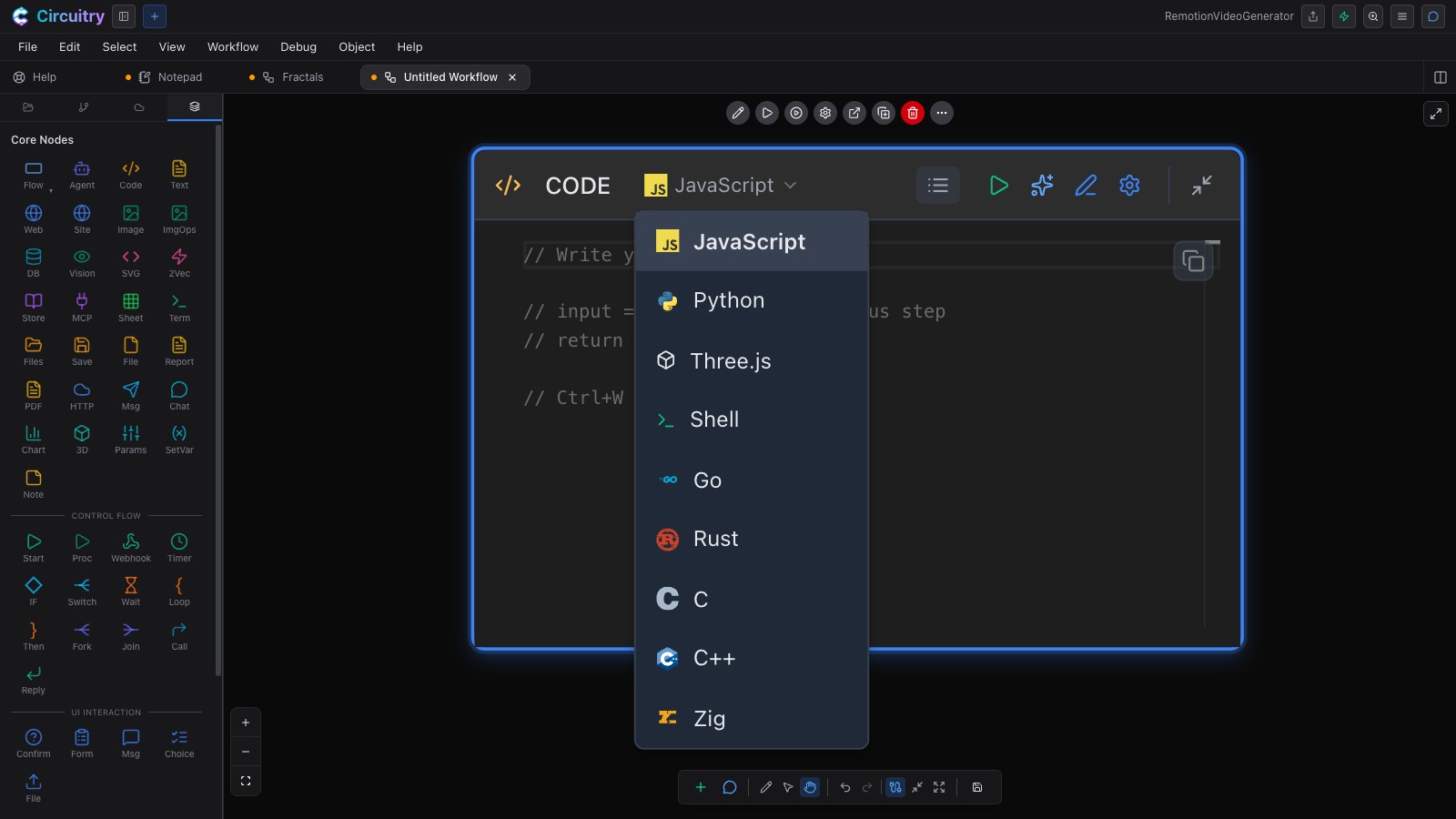Viewport: 1456px width, 819px height.
Task: Pick the 2Vec node icon
Action: coord(179,263)
